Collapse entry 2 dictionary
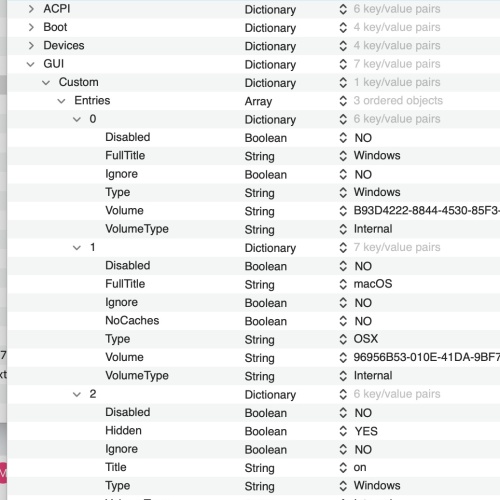This screenshot has height=500, width=500. [x=77, y=394]
